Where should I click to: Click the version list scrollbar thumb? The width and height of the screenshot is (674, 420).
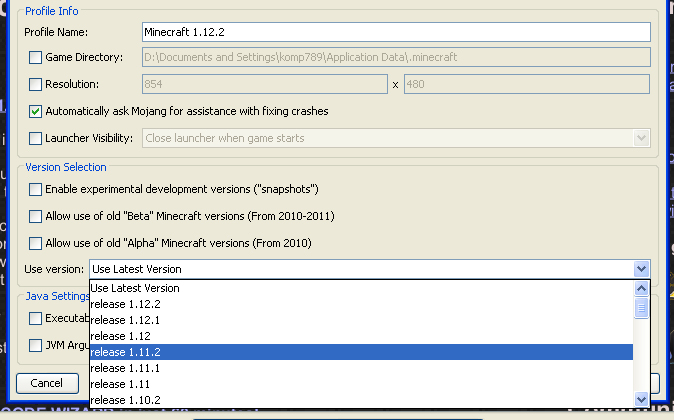[641, 308]
